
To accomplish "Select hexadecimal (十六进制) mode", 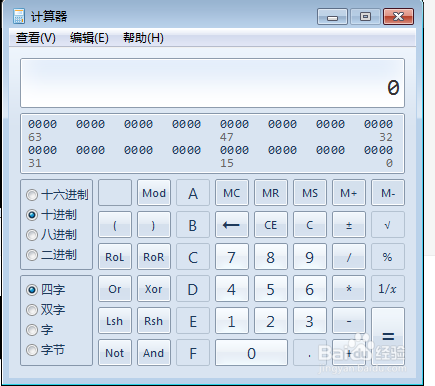I will point(57,195).
